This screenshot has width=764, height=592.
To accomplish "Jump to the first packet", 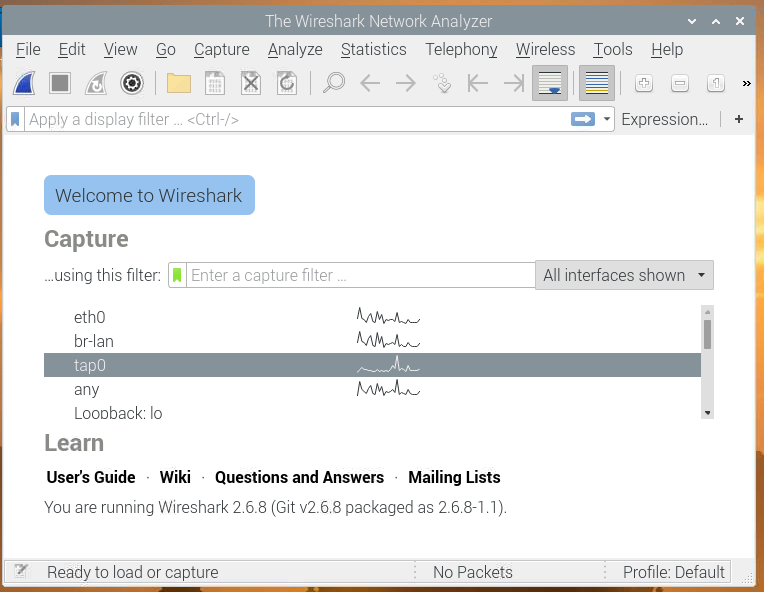I will click(x=478, y=83).
